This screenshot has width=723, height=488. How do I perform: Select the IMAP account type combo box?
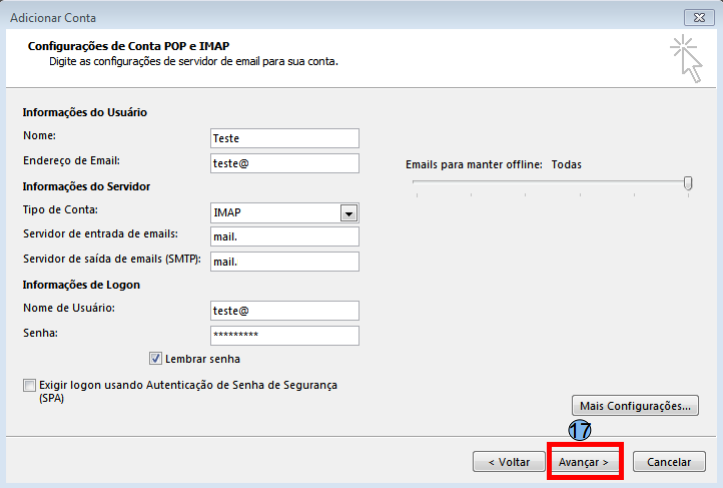coord(275,213)
